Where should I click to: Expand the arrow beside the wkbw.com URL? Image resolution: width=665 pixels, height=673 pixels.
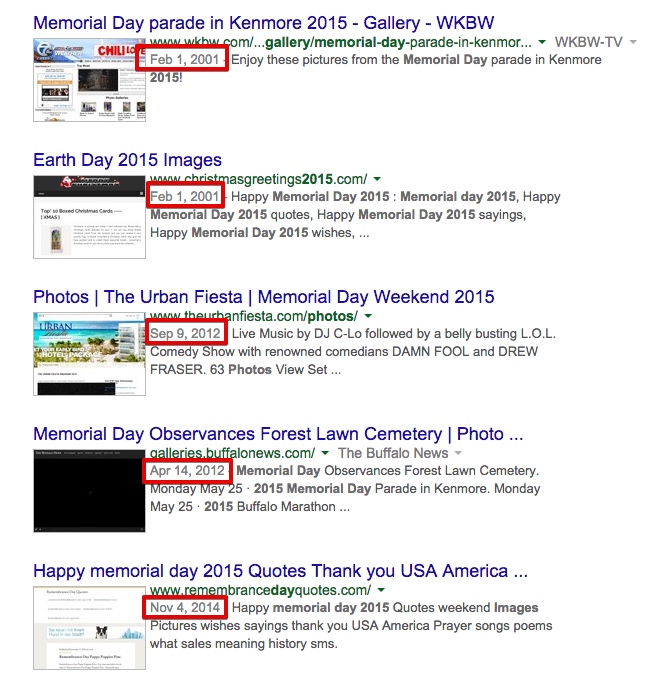click(x=542, y=42)
